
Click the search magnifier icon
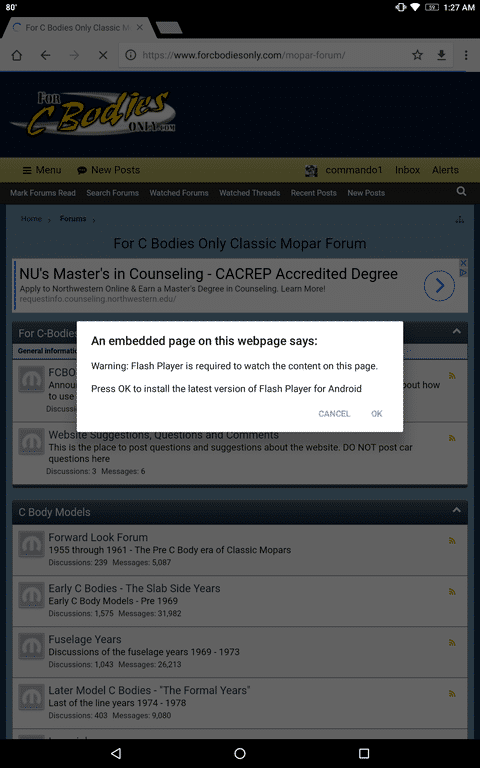[461, 192]
